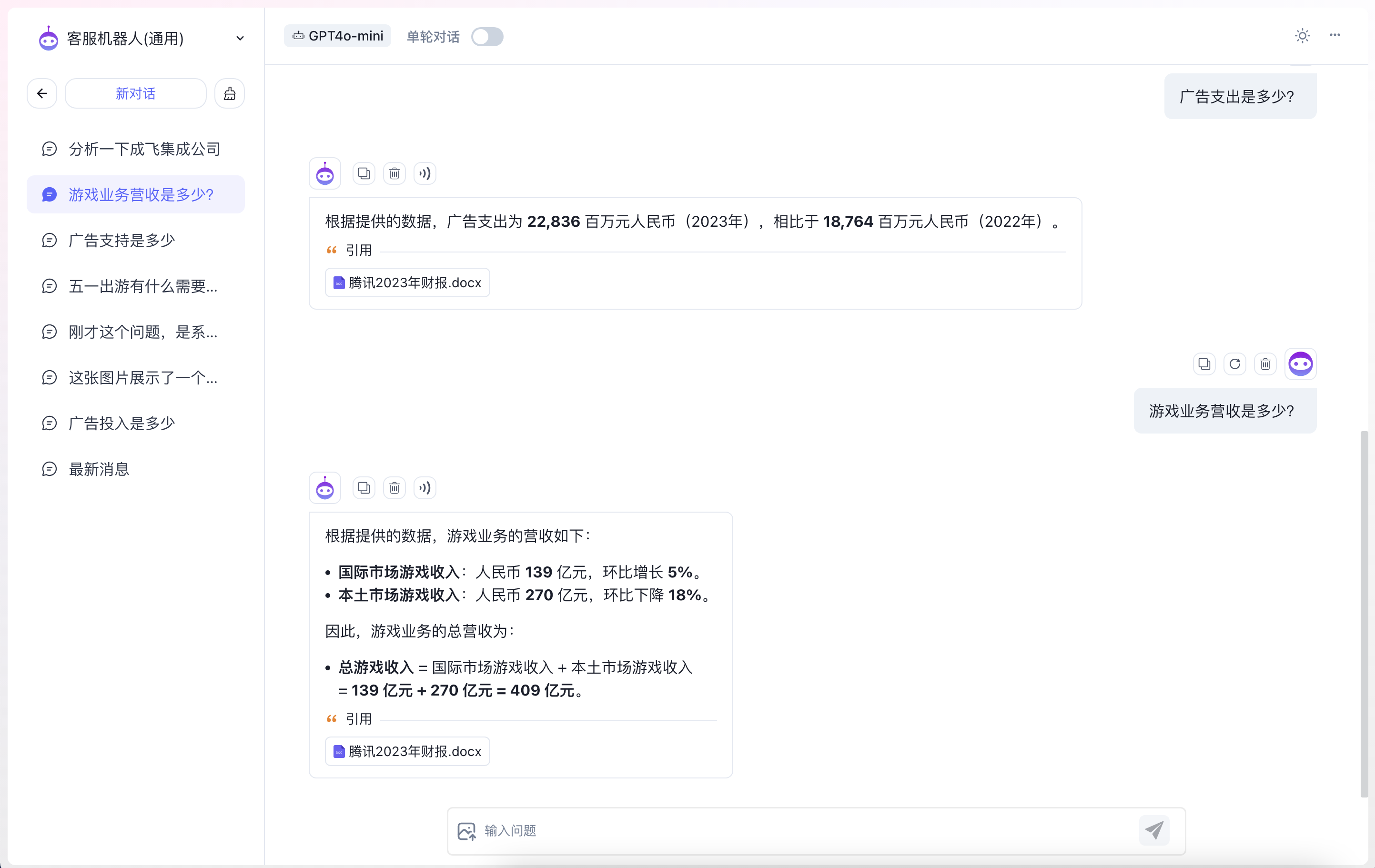1375x868 pixels.
Task: Click the back arrow button in sidebar
Action: click(41, 94)
